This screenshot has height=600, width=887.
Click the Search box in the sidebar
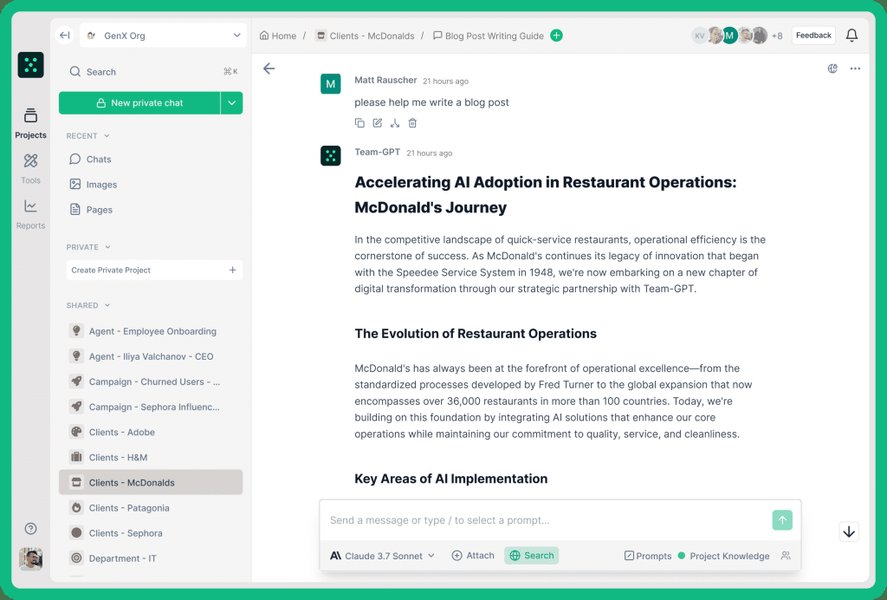pyautogui.click(x=153, y=72)
